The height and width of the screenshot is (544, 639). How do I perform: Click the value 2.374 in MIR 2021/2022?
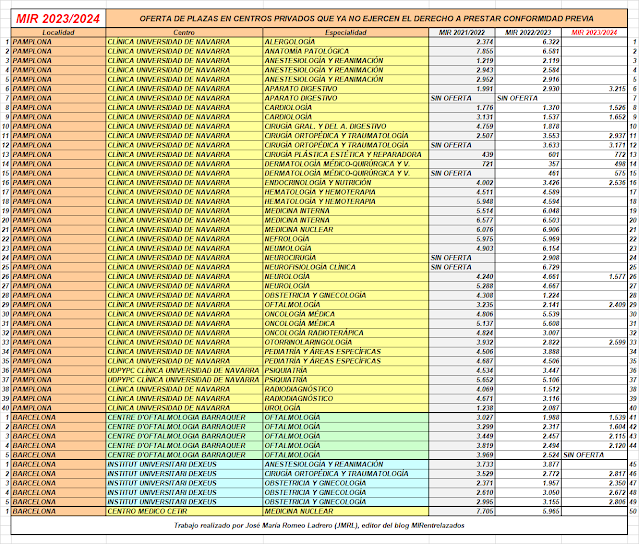[462, 42]
